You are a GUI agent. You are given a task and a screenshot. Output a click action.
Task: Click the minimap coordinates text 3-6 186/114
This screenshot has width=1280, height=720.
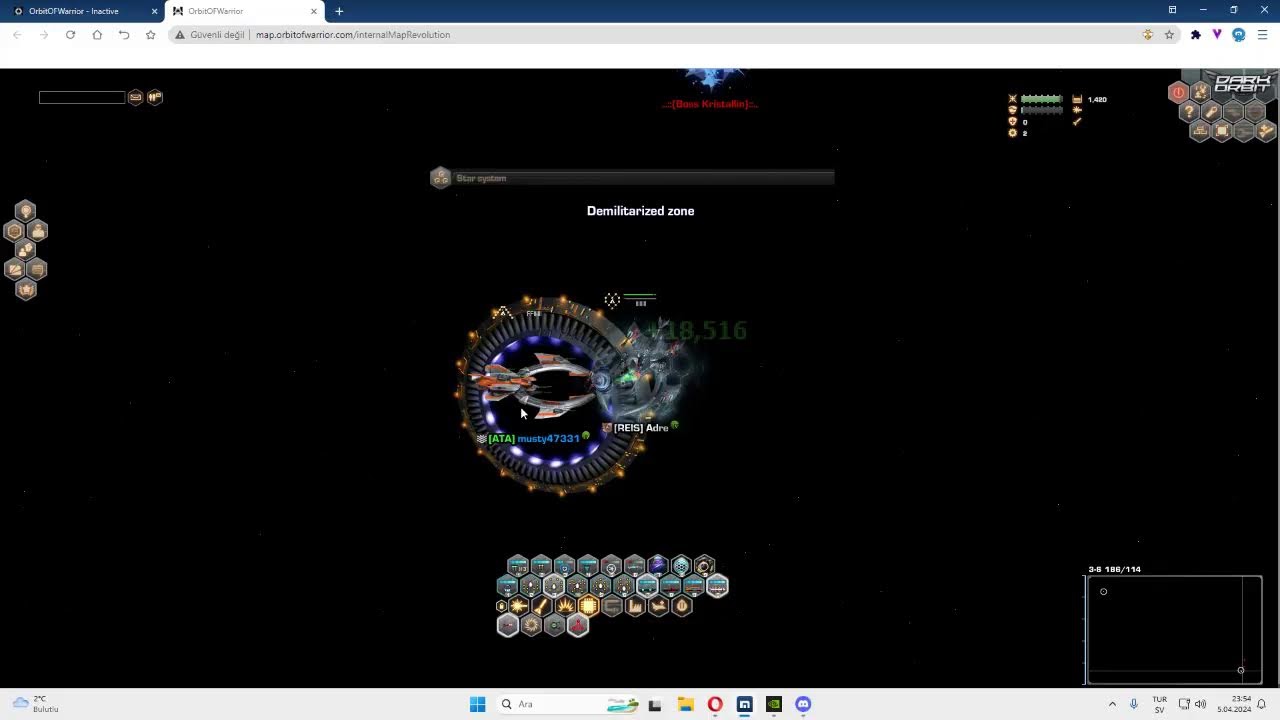1114,569
